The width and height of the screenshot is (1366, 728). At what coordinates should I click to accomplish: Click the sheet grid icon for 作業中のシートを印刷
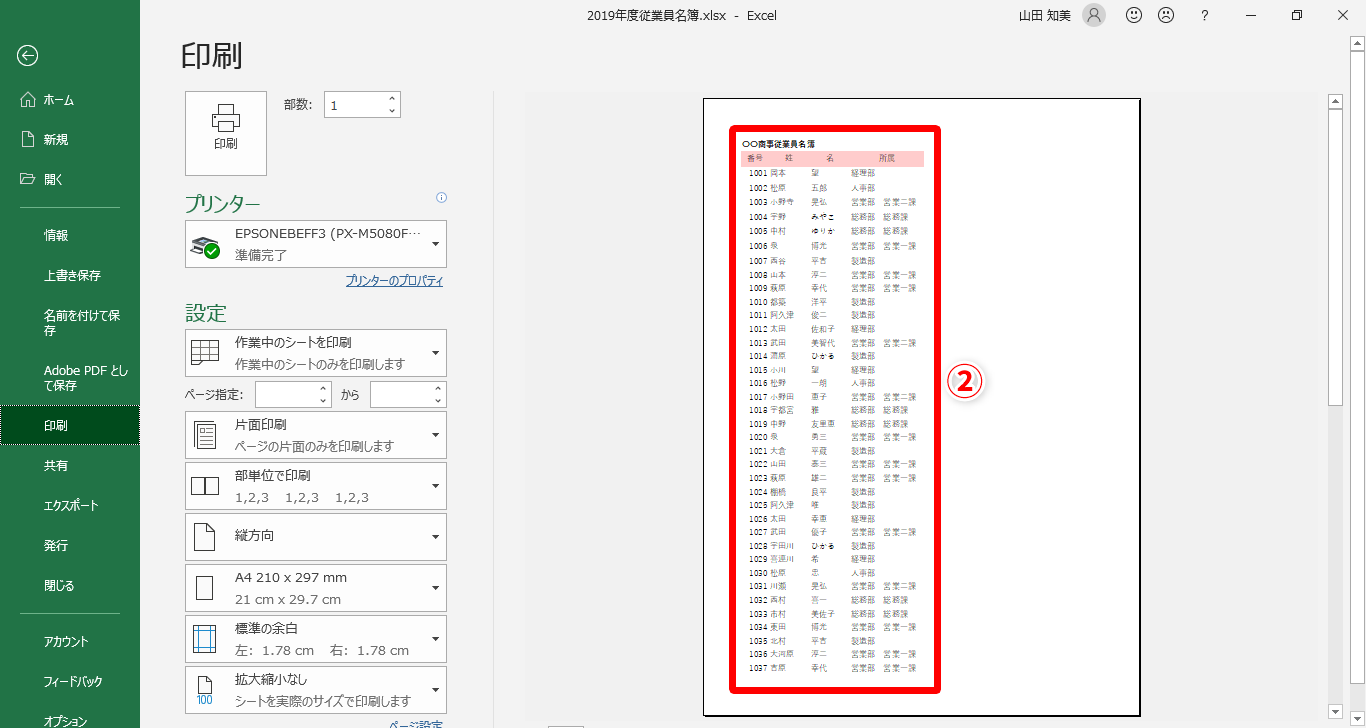(x=205, y=351)
